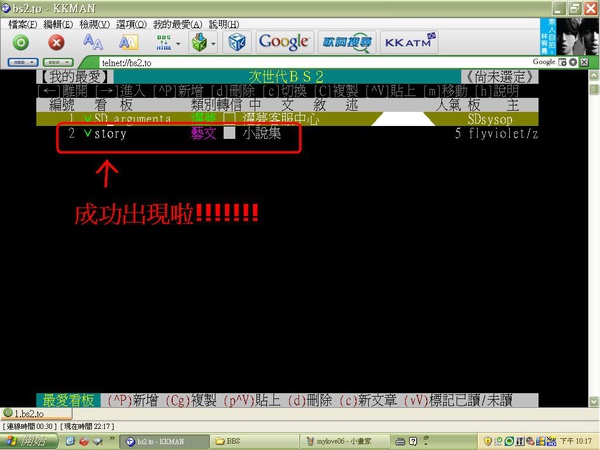Click the SDsysop board master name
This screenshot has height=450, width=600.
tap(490, 119)
